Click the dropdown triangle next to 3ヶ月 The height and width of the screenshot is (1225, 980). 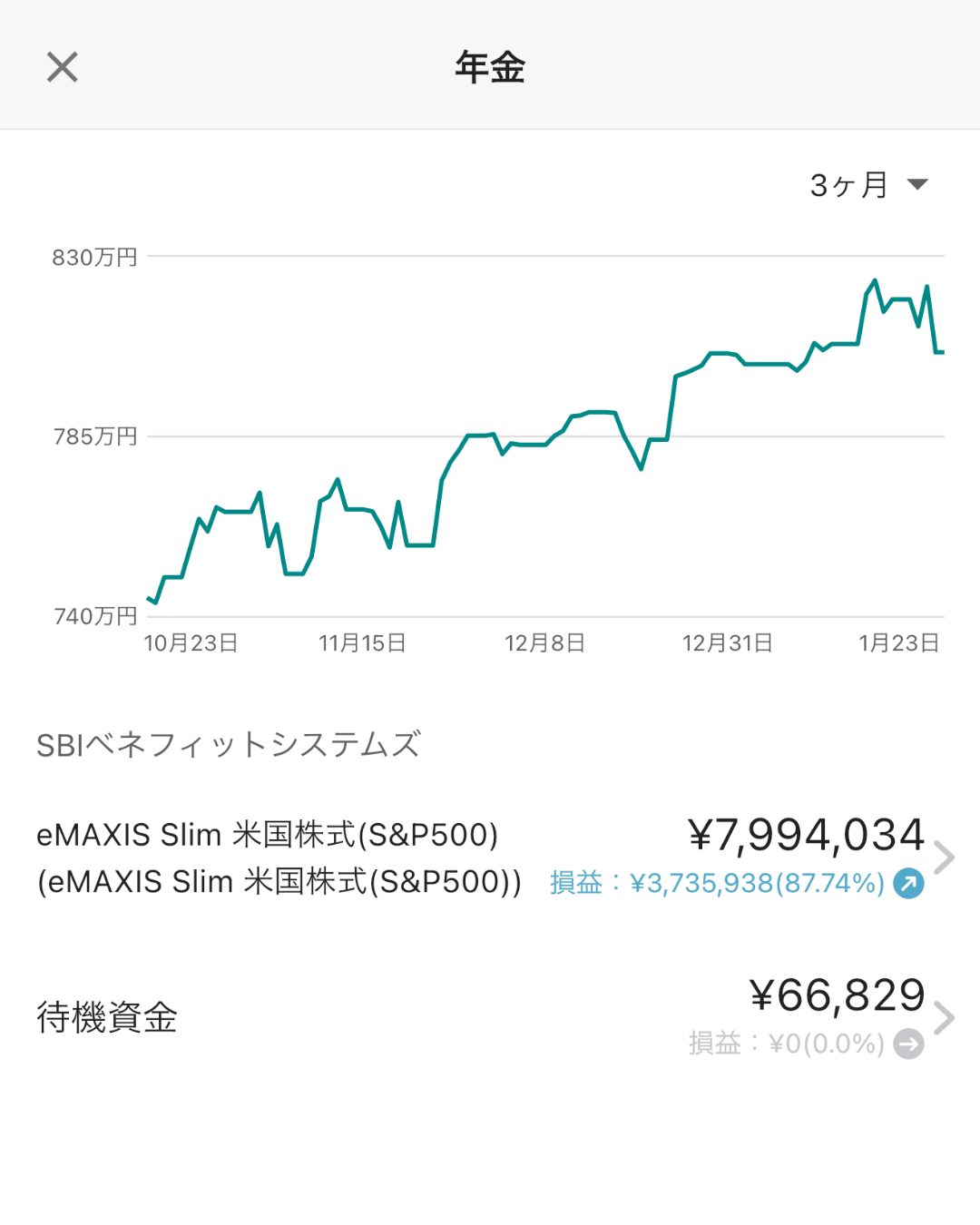click(917, 185)
